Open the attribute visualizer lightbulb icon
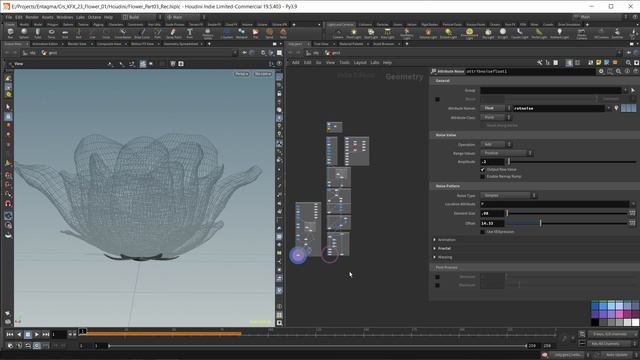 [616, 108]
